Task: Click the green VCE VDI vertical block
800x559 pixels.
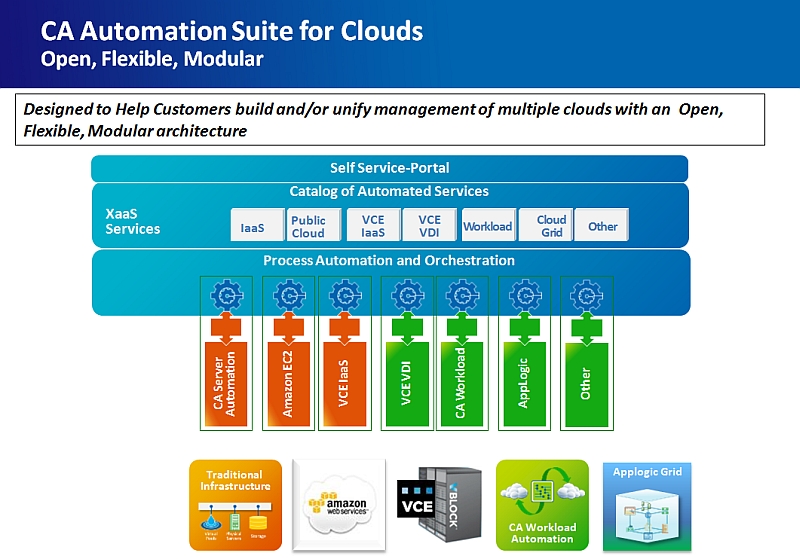Action: click(x=407, y=385)
